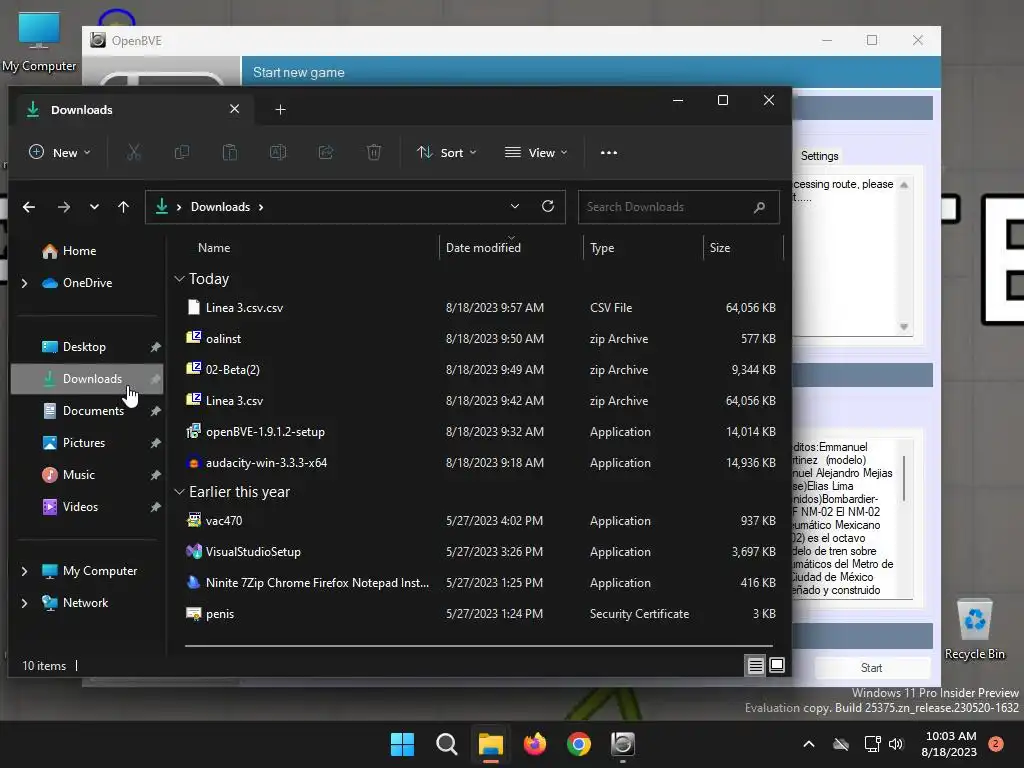Click the volume speaker tray icon
1024x768 pixels.
coord(896,744)
